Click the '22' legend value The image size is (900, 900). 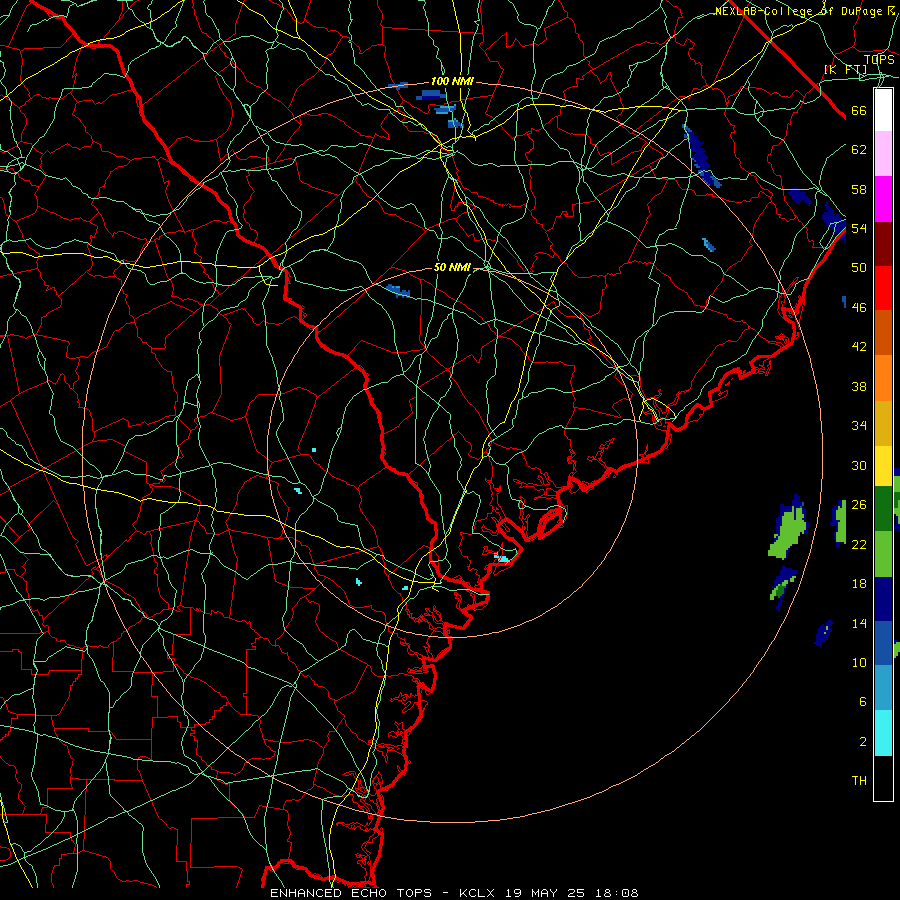859,544
